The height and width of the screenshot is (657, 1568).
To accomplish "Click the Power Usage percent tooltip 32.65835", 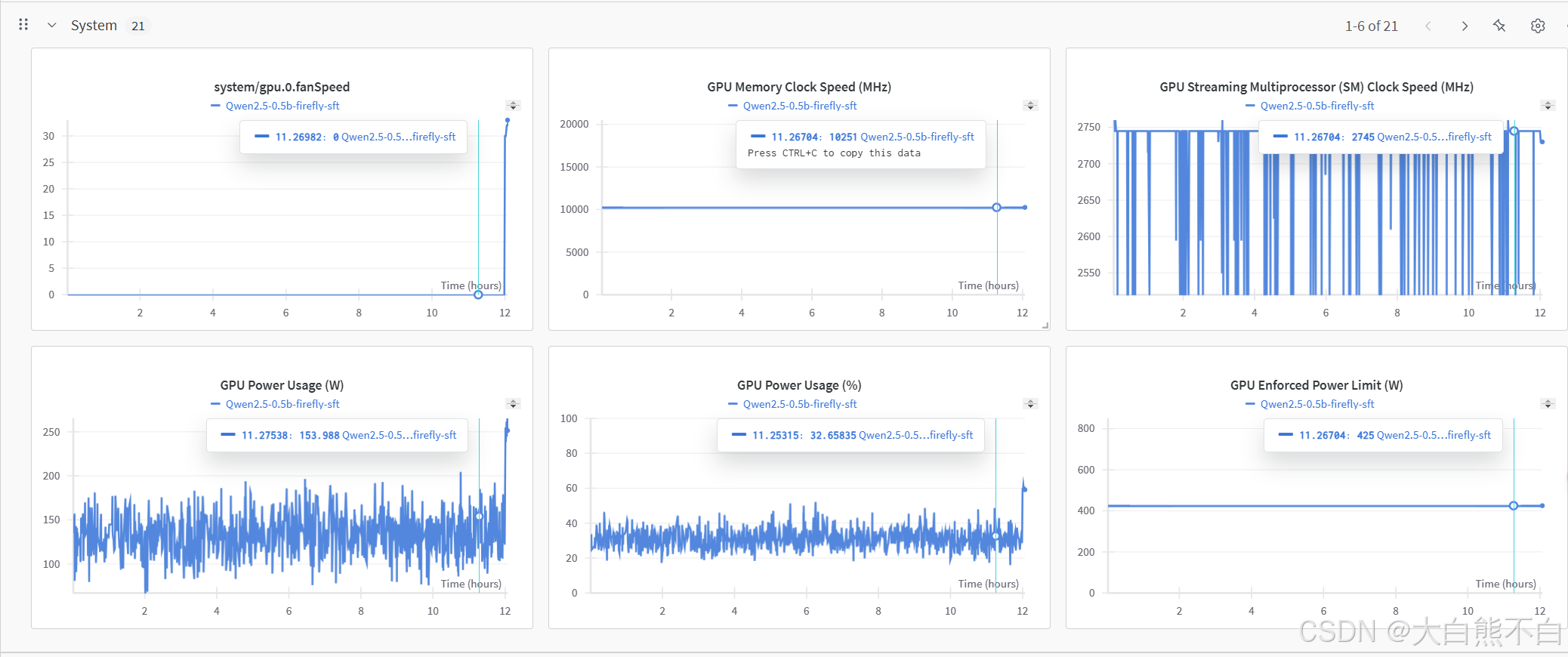I will pyautogui.click(x=833, y=435).
